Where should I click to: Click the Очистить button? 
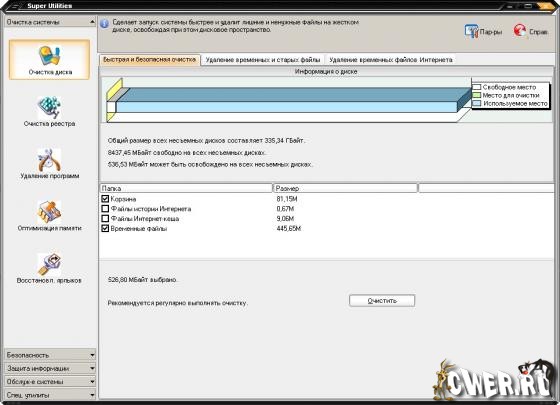tap(382, 300)
